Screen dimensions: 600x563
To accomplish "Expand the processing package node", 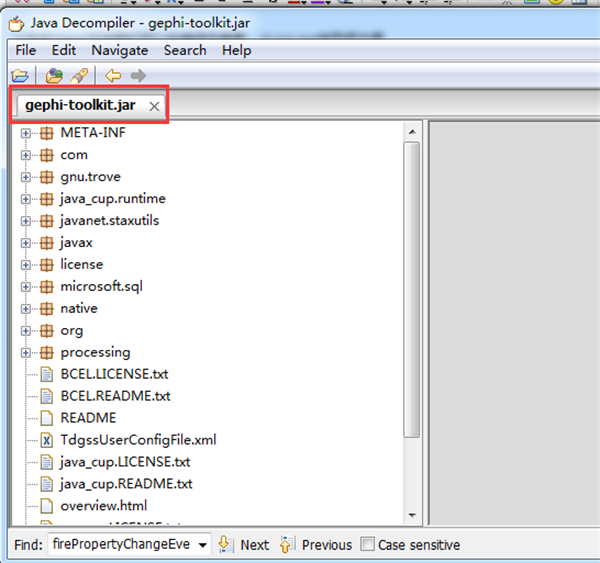I will click(x=26, y=352).
